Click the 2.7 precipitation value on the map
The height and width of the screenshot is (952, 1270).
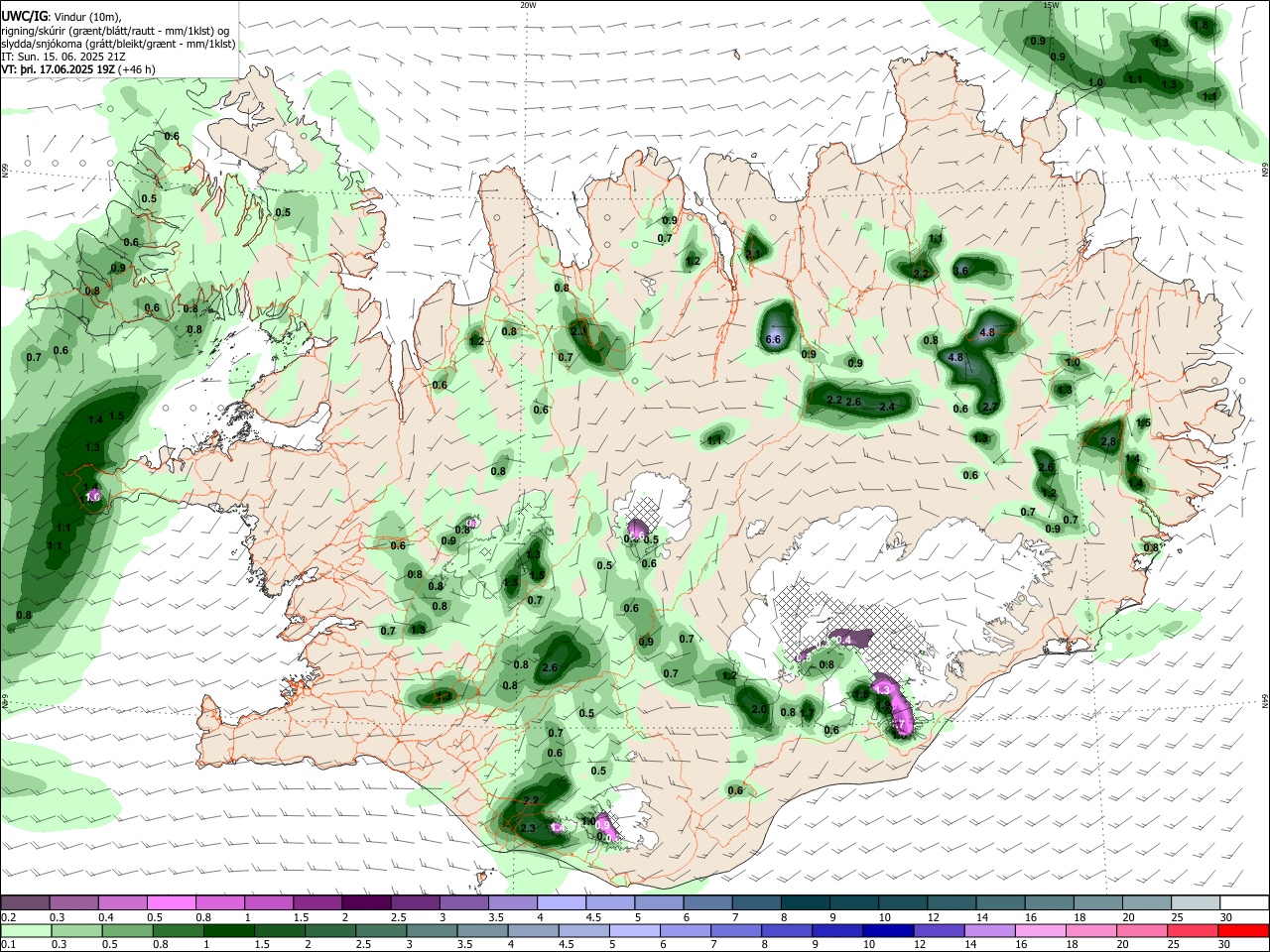click(989, 407)
